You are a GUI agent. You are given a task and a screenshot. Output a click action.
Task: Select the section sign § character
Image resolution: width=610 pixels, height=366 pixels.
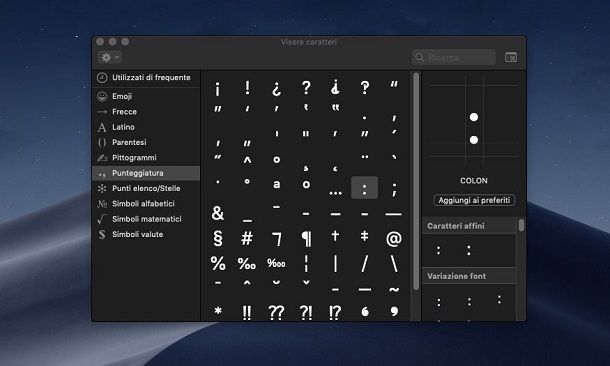tap(218, 238)
